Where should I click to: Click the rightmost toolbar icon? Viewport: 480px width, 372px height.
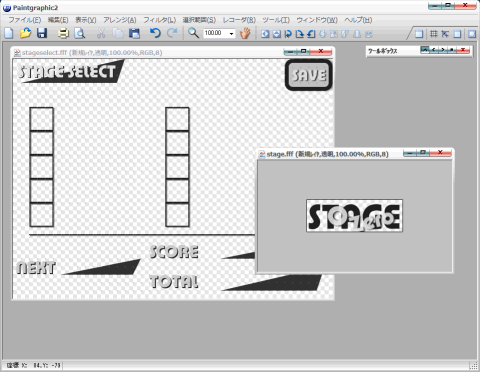(x=472, y=34)
